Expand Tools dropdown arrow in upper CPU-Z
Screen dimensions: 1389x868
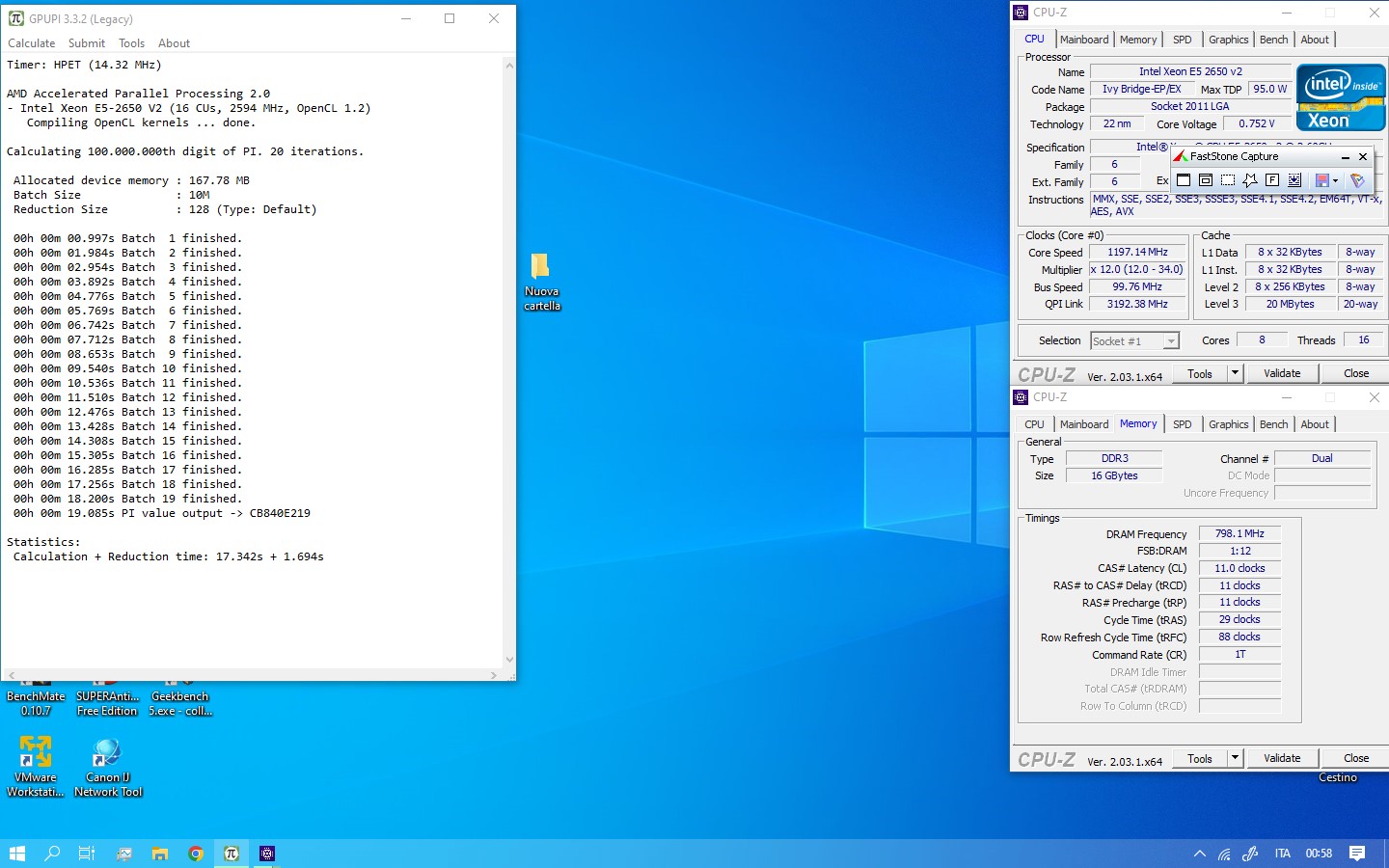tap(1235, 373)
